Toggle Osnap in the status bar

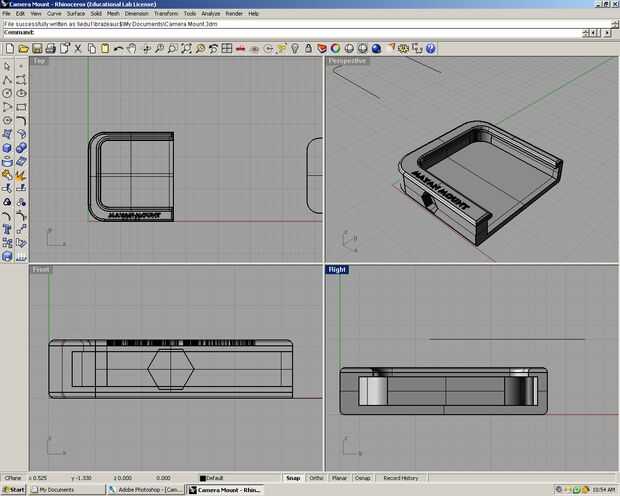(362, 478)
